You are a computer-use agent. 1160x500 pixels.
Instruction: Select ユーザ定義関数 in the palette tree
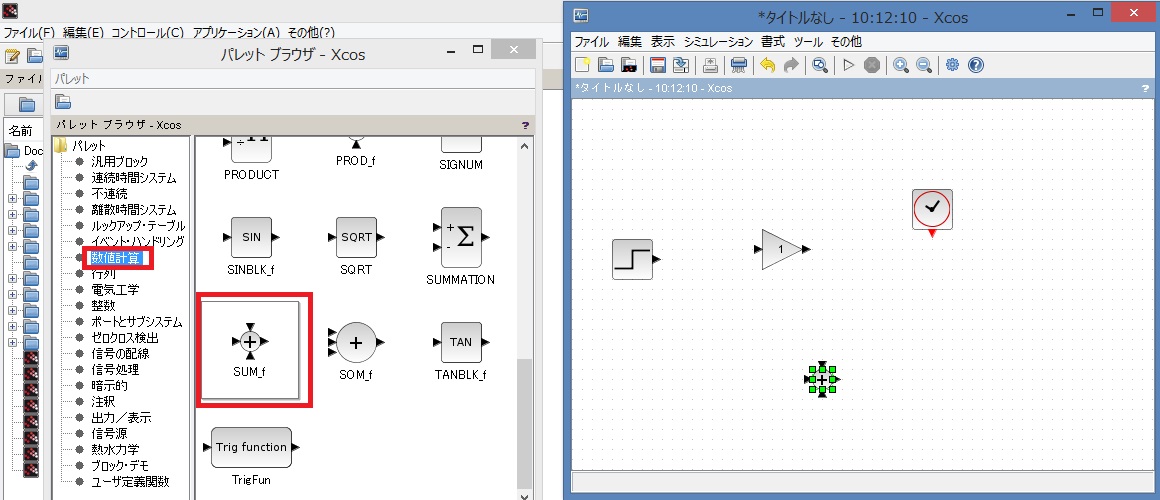pyautogui.click(x=129, y=482)
